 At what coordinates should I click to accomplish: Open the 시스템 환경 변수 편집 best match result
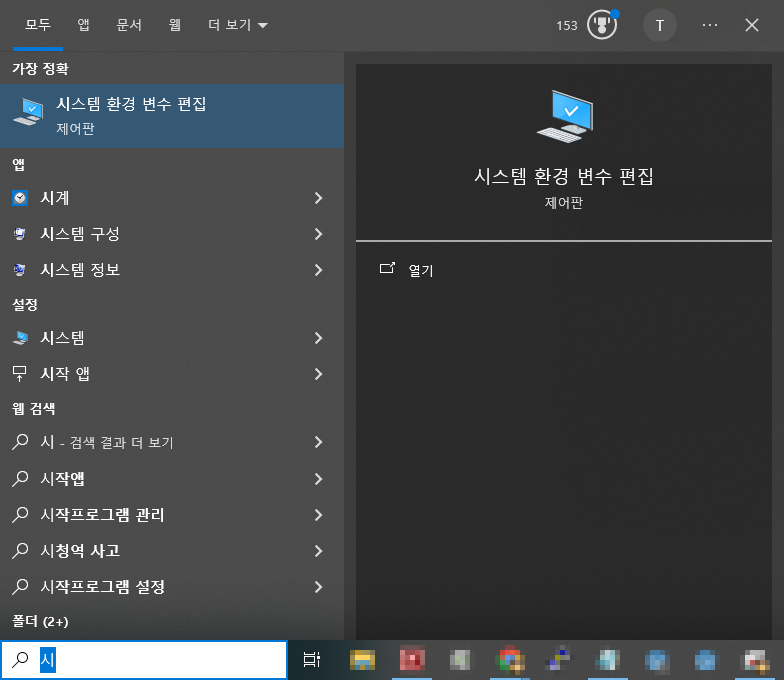click(172, 116)
